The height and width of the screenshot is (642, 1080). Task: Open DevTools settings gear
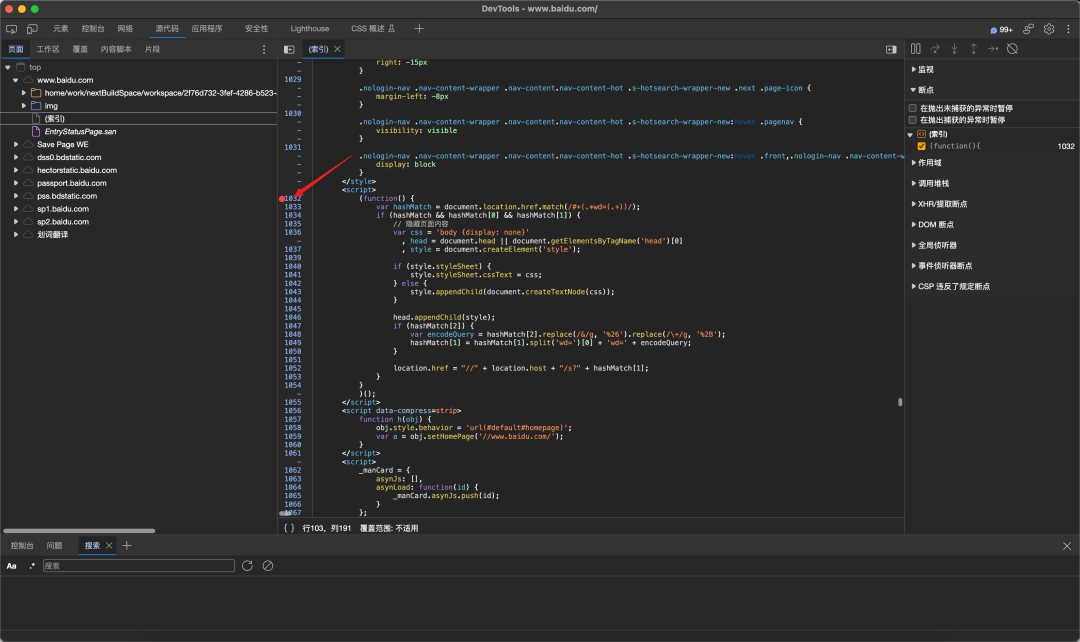click(x=1049, y=29)
